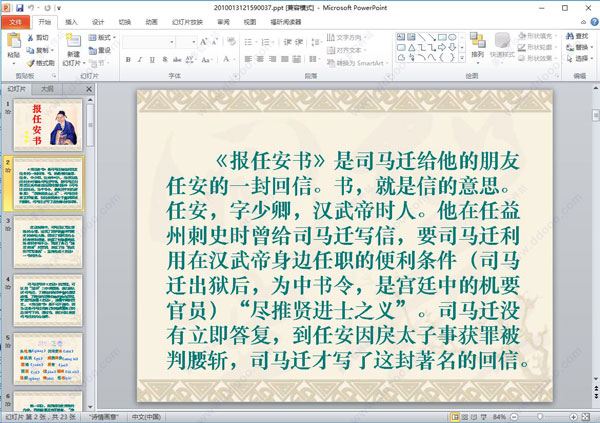Click Find (查找) binoculars button
The image size is (600, 423).
(577, 36)
